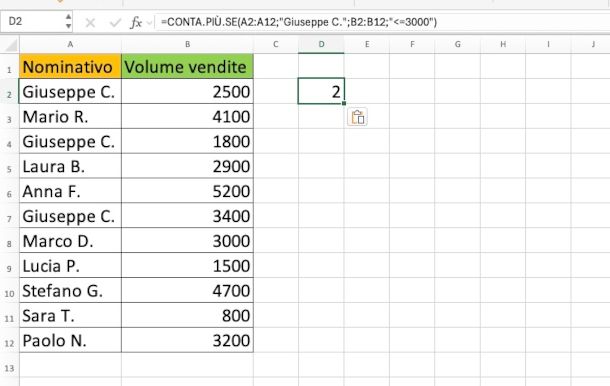The width and height of the screenshot is (610, 386).
Task: Select the cell with value 800
Action: tap(188, 316)
